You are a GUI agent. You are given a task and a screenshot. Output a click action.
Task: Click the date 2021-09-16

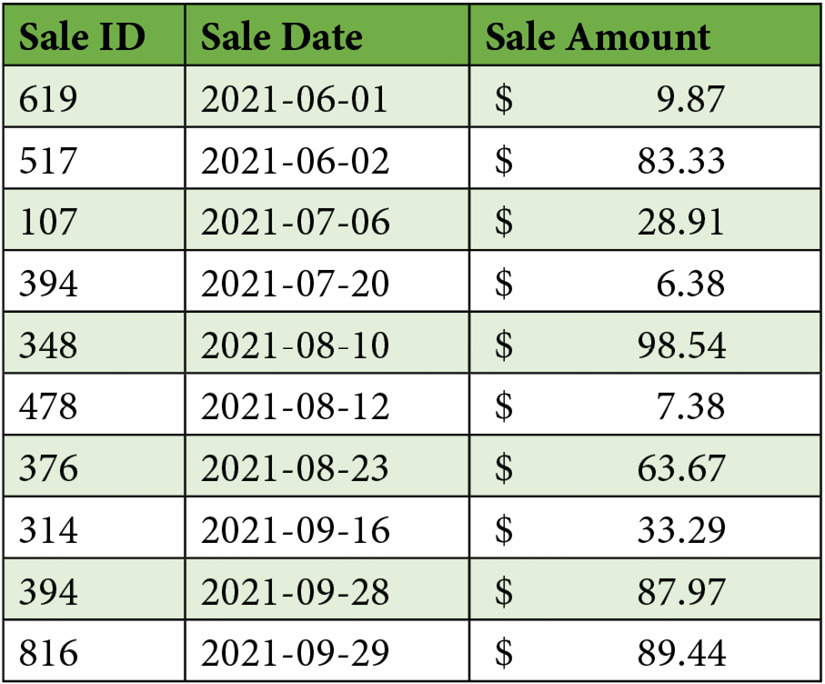coord(295,530)
